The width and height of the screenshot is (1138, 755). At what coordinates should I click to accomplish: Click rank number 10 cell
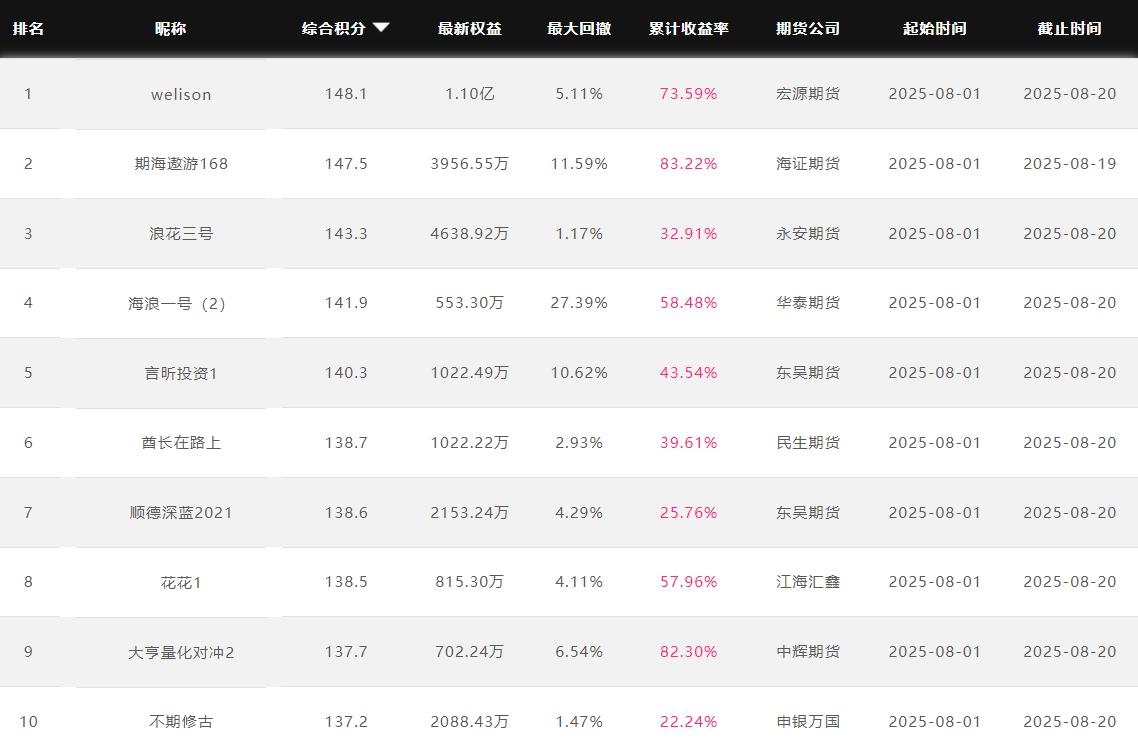28,722
